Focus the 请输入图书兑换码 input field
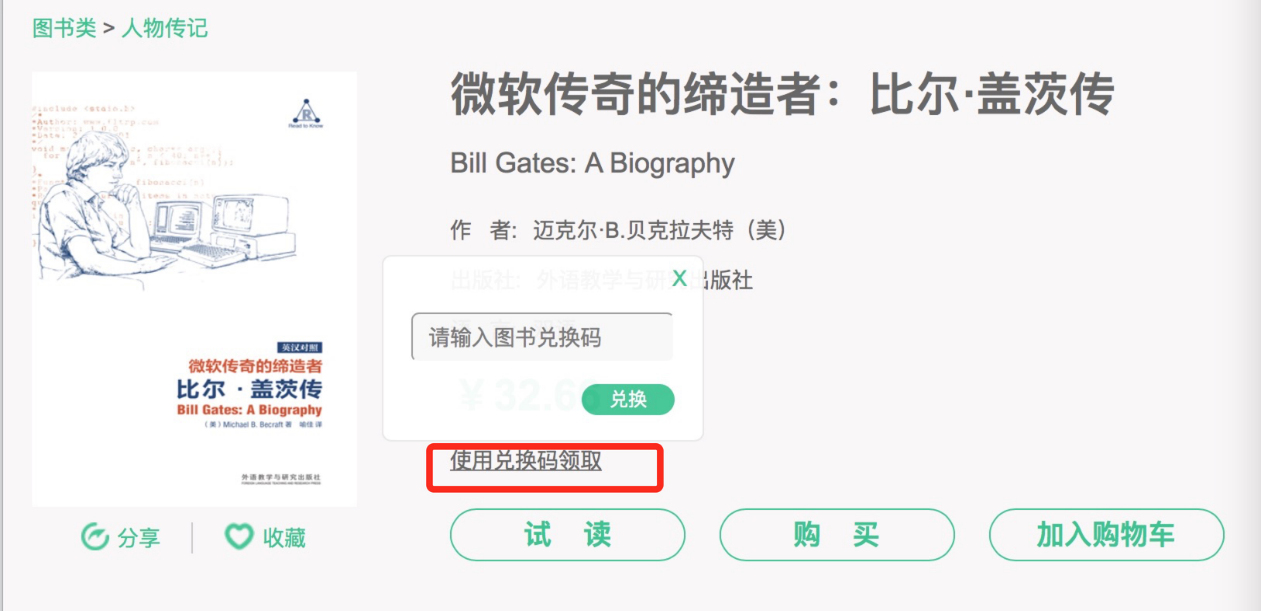 541,337
